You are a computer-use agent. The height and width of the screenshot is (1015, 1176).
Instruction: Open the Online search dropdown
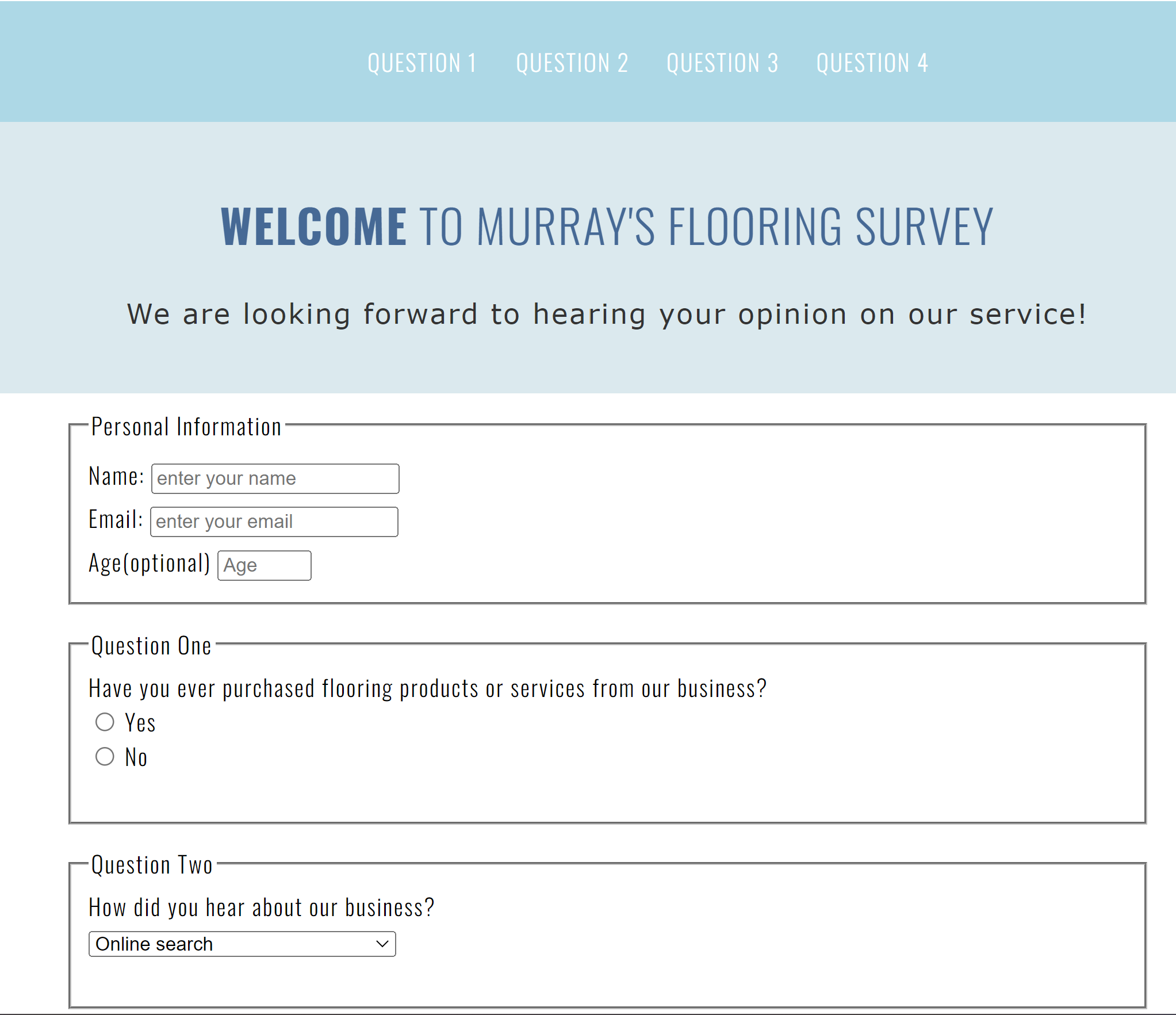(242, 944)
